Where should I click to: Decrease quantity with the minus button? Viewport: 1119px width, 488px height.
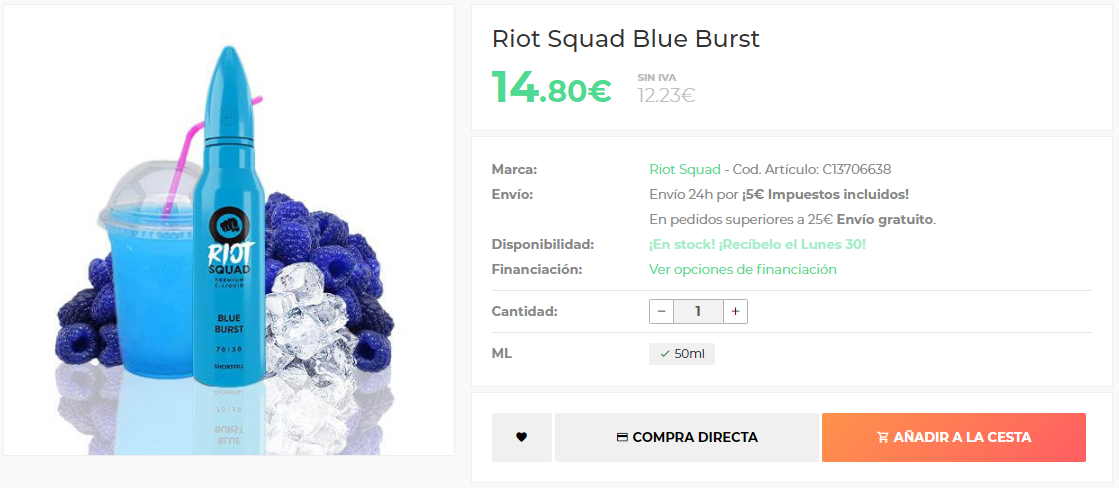coord(662,311)
